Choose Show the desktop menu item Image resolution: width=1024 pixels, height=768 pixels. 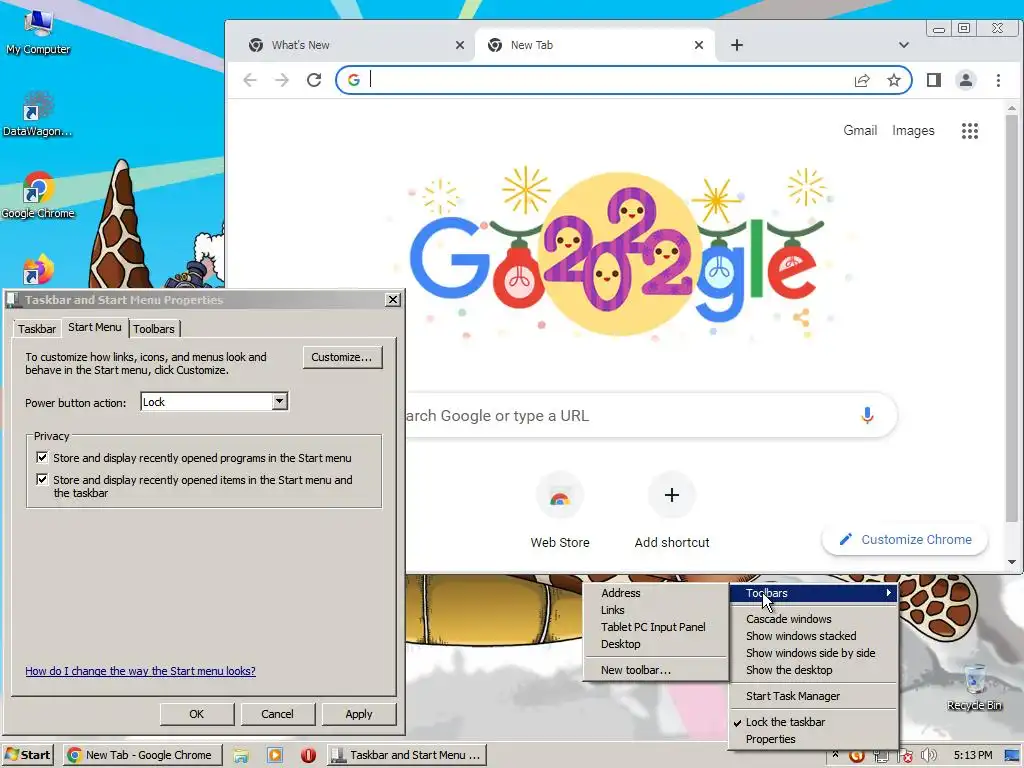coord(814,670)
